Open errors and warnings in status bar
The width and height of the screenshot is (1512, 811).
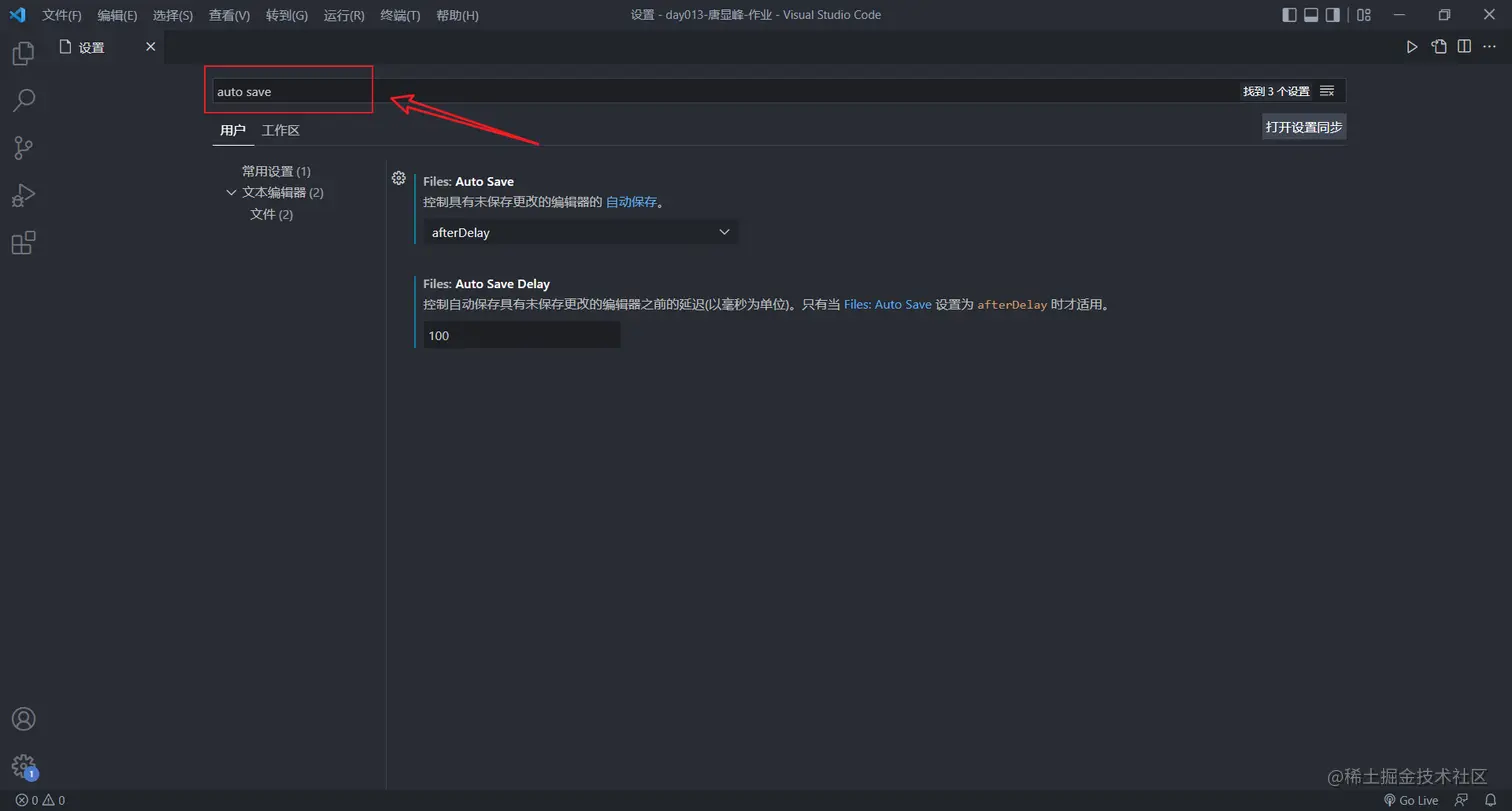40,800
